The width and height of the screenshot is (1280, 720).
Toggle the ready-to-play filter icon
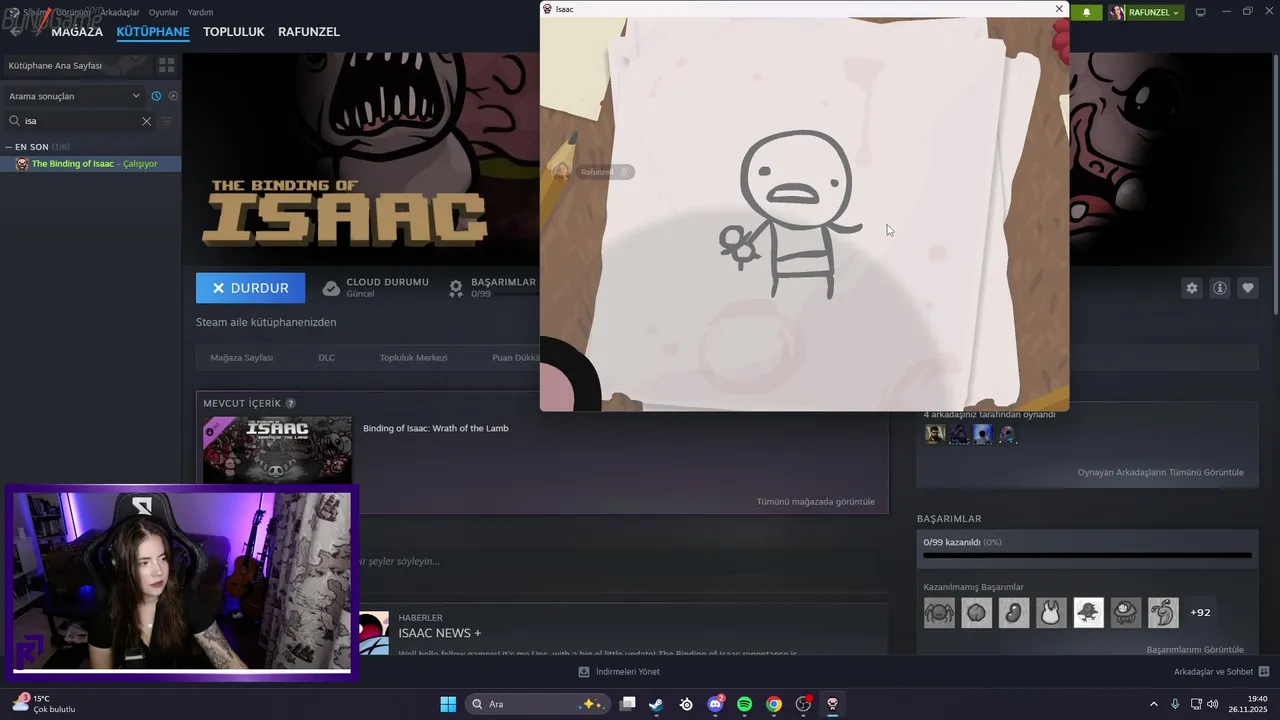[173, 96]
